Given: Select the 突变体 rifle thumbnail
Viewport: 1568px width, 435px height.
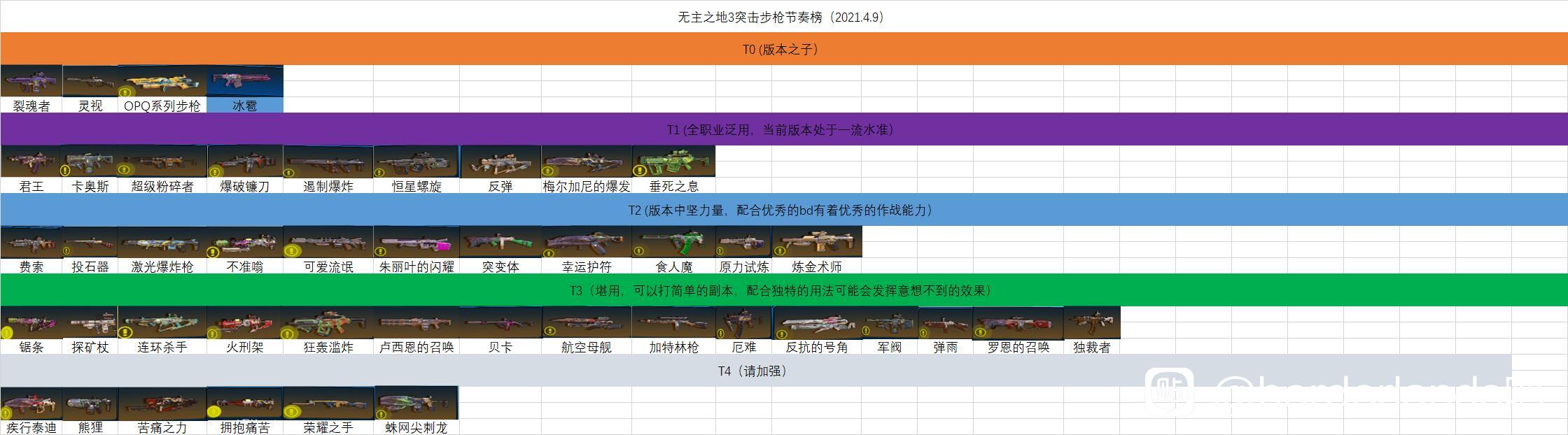Looking at the screenshot, I should click(x=500, y=242).
